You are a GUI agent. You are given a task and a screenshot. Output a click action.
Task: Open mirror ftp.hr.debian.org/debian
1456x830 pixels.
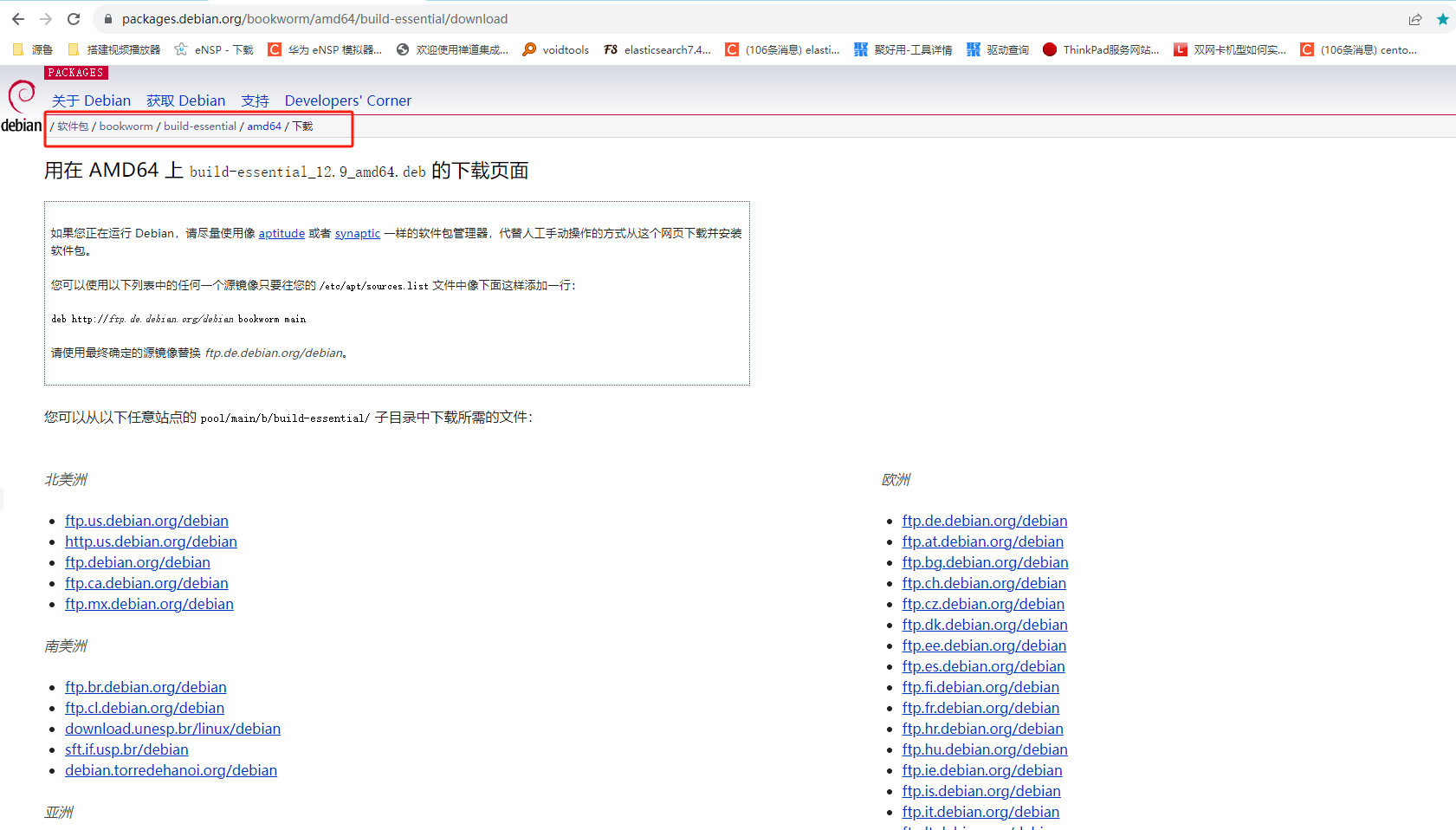pyautogui.click(x=982, y=729)
